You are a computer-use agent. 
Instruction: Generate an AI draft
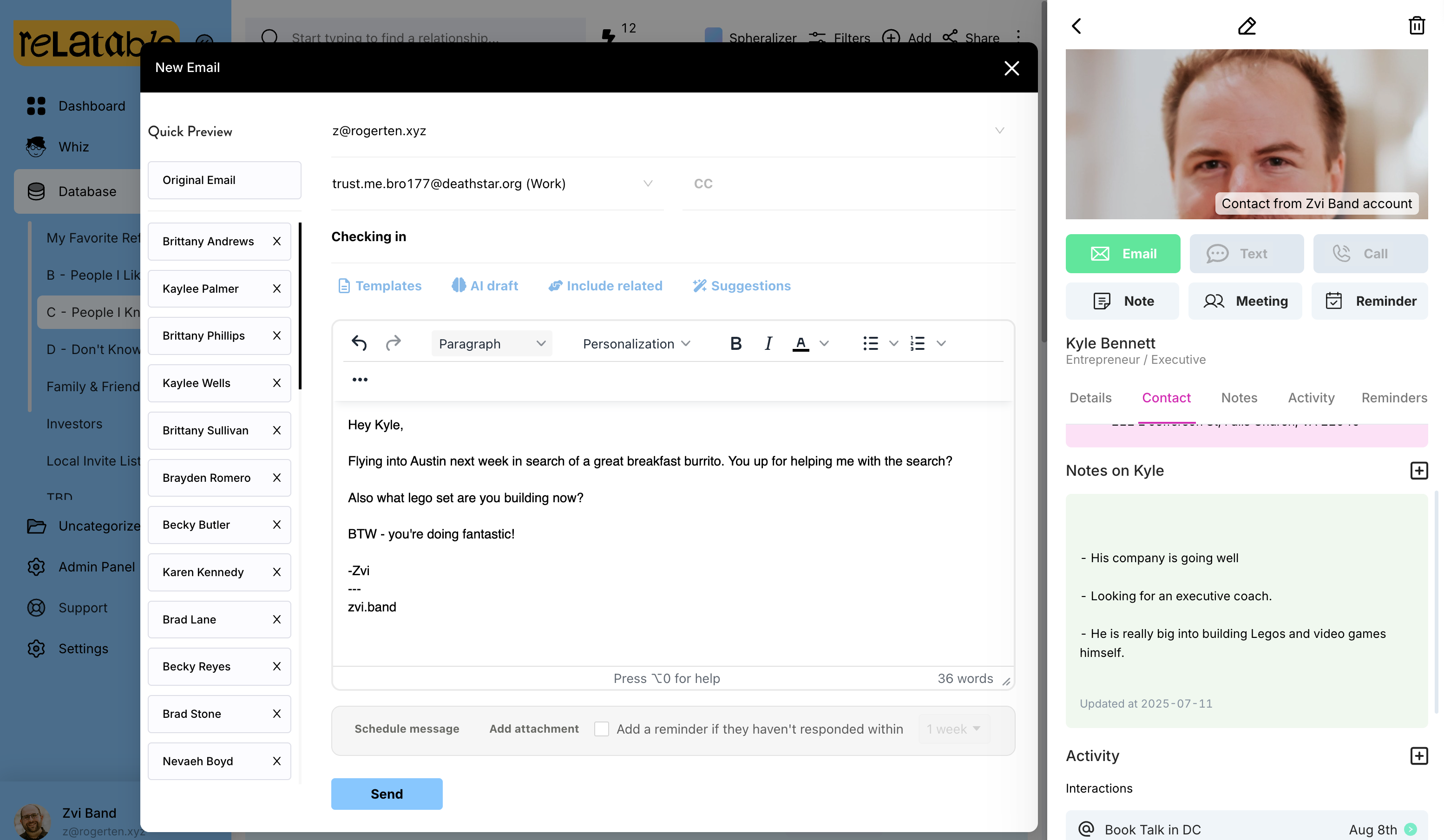[484, 285]
